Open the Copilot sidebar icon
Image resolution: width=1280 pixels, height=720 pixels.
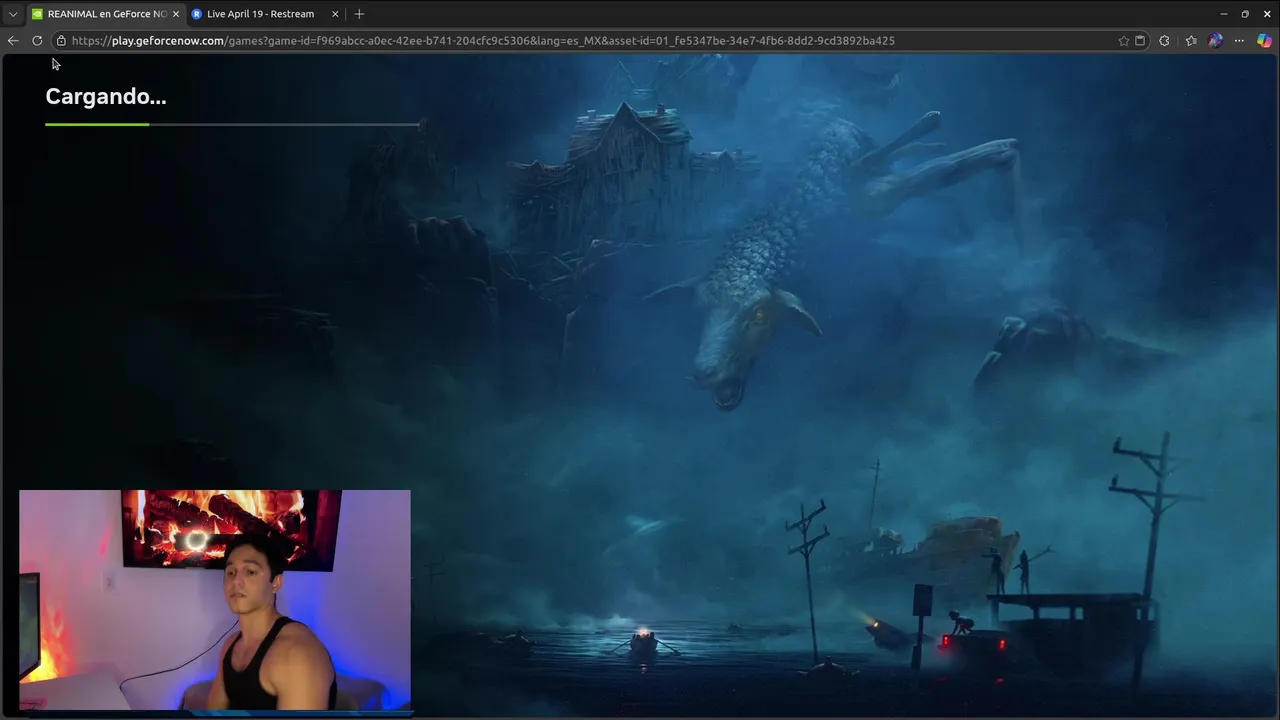1264,41
